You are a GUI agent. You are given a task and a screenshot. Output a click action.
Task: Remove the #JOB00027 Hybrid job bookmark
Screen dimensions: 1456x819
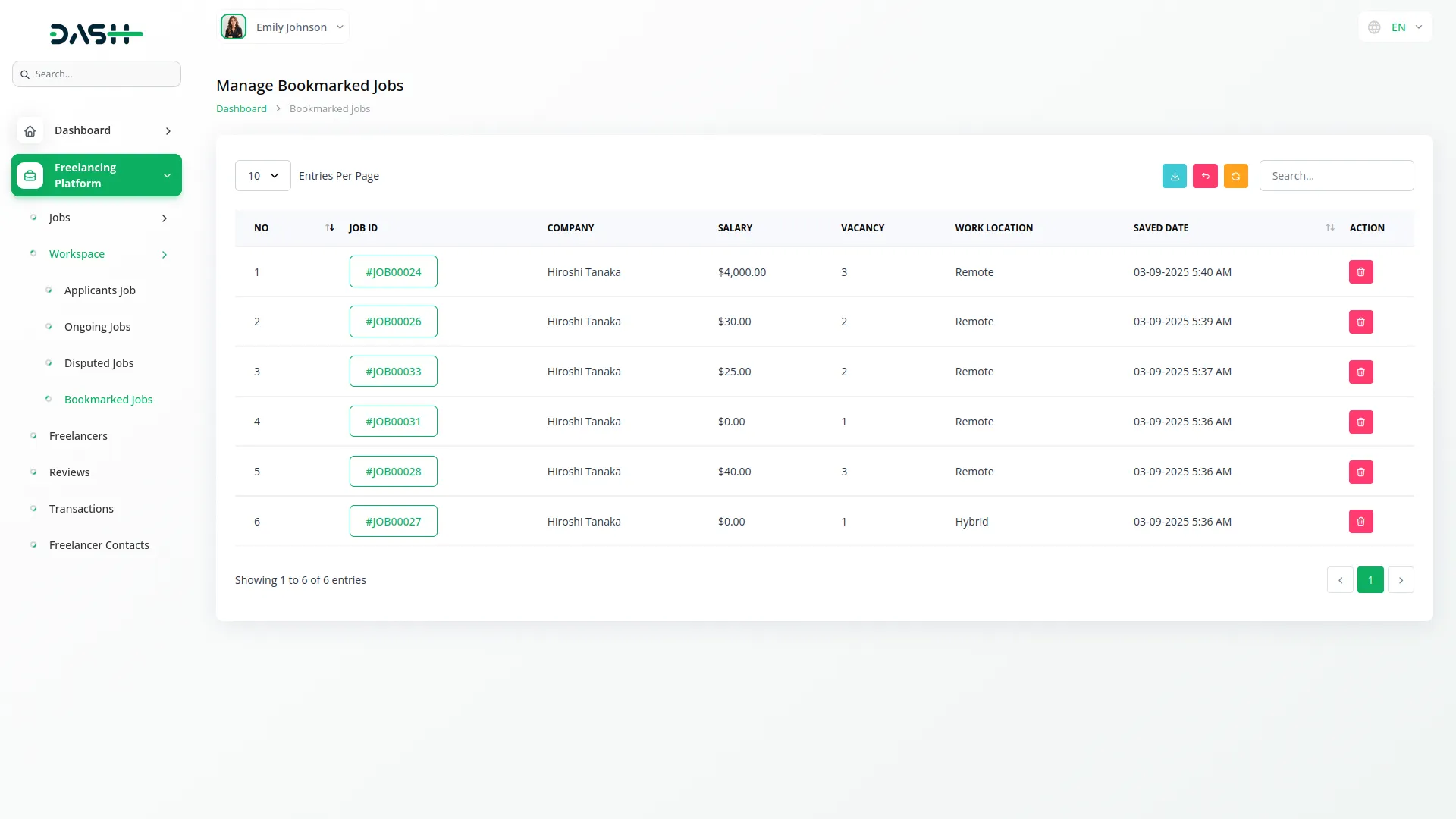[x=1360, y=521]
